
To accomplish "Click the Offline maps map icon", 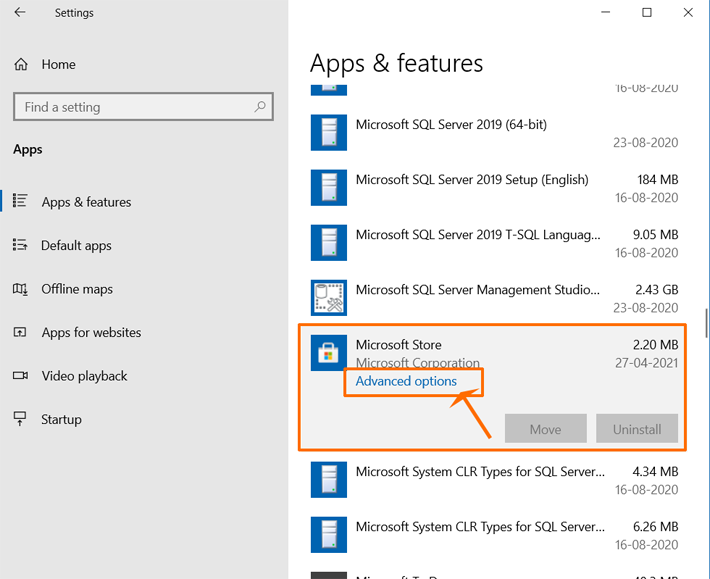I will 20,289.
